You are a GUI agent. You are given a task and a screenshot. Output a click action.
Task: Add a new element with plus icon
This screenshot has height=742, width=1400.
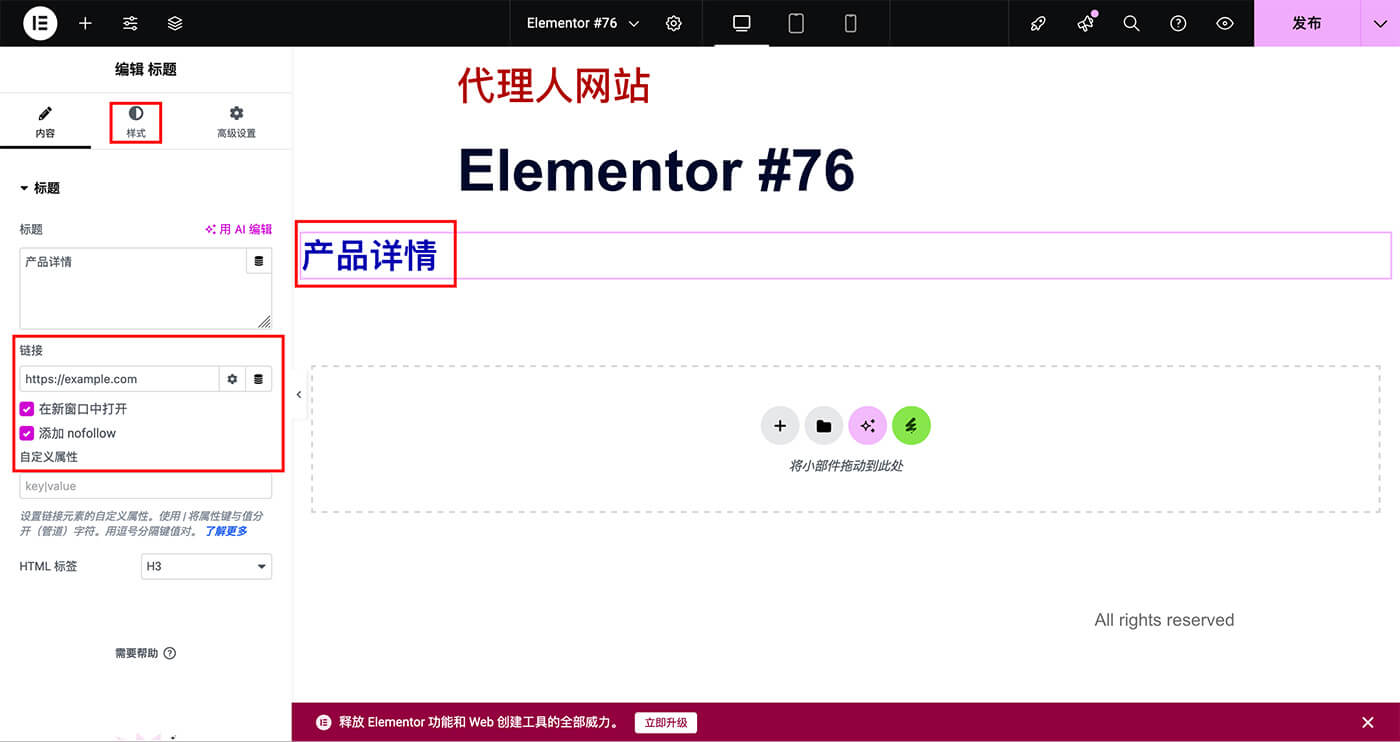(x=85, y=23)
